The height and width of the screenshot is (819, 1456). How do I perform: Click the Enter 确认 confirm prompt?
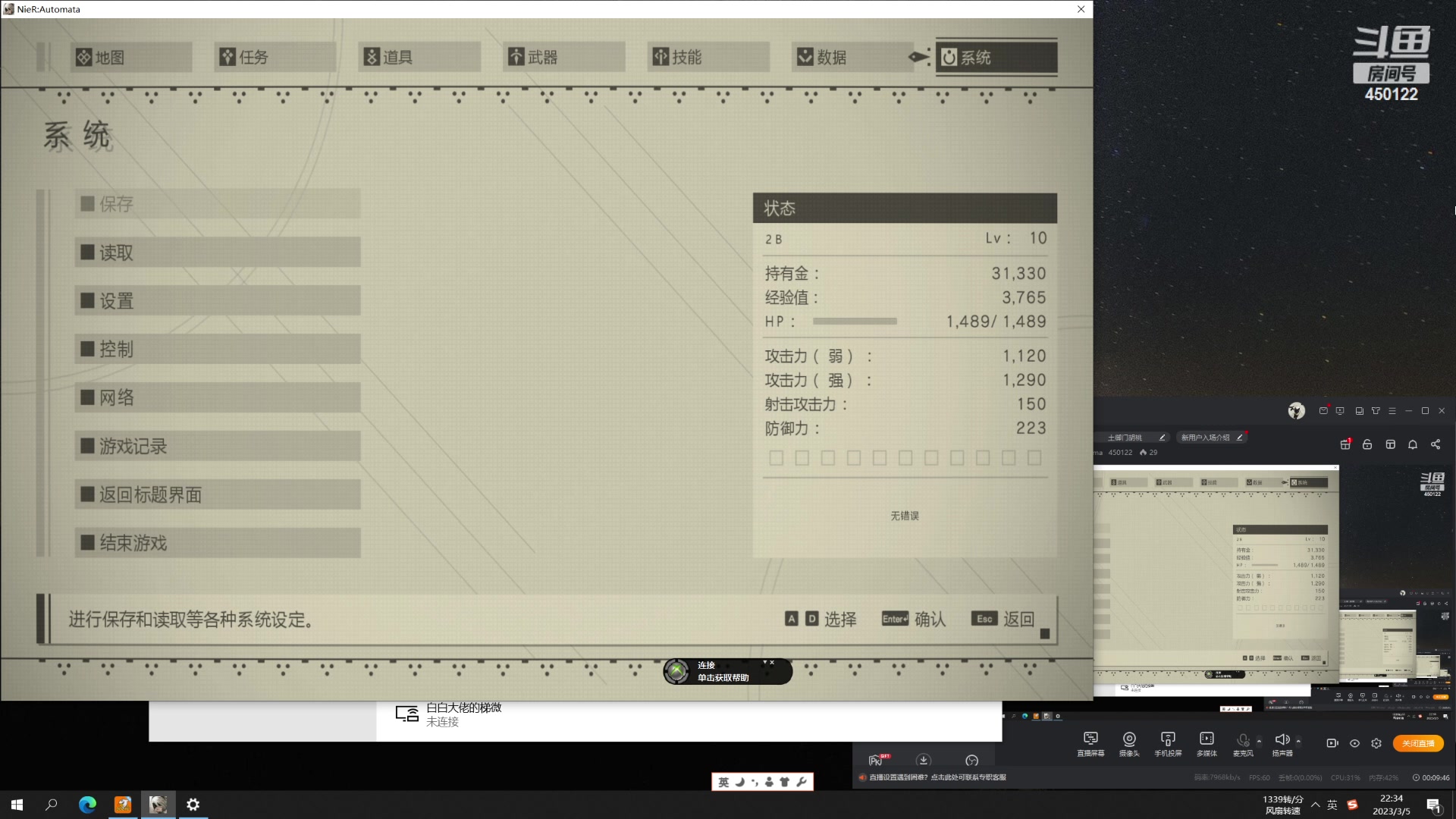(x=914, y=619)
